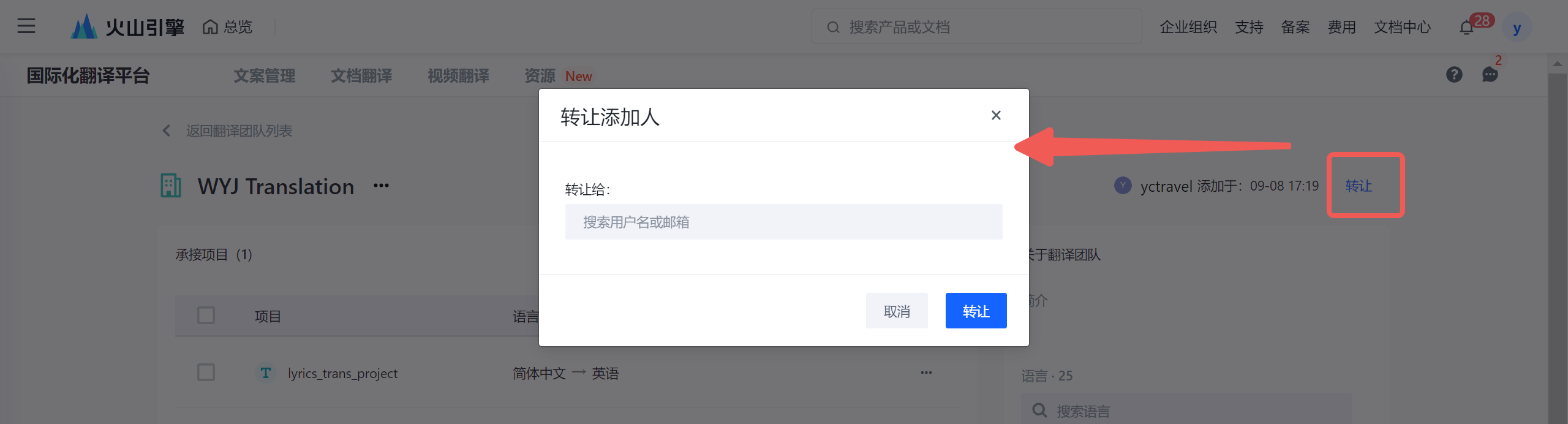The image size is (1568, 424).
Task: Switch to the 文档翻译 tab
Action: [361, 76]
